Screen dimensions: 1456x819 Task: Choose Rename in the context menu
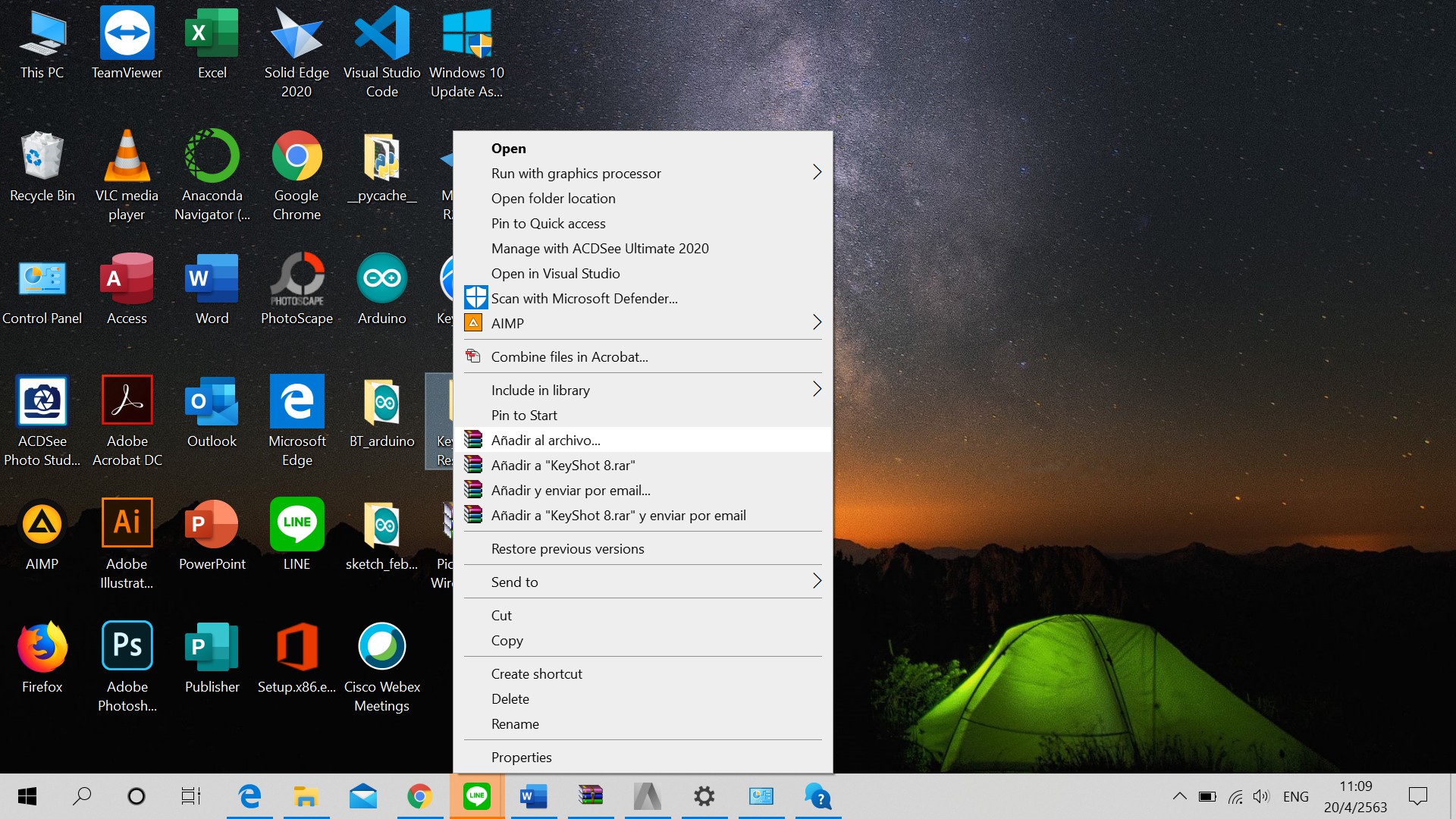[642, 724]
